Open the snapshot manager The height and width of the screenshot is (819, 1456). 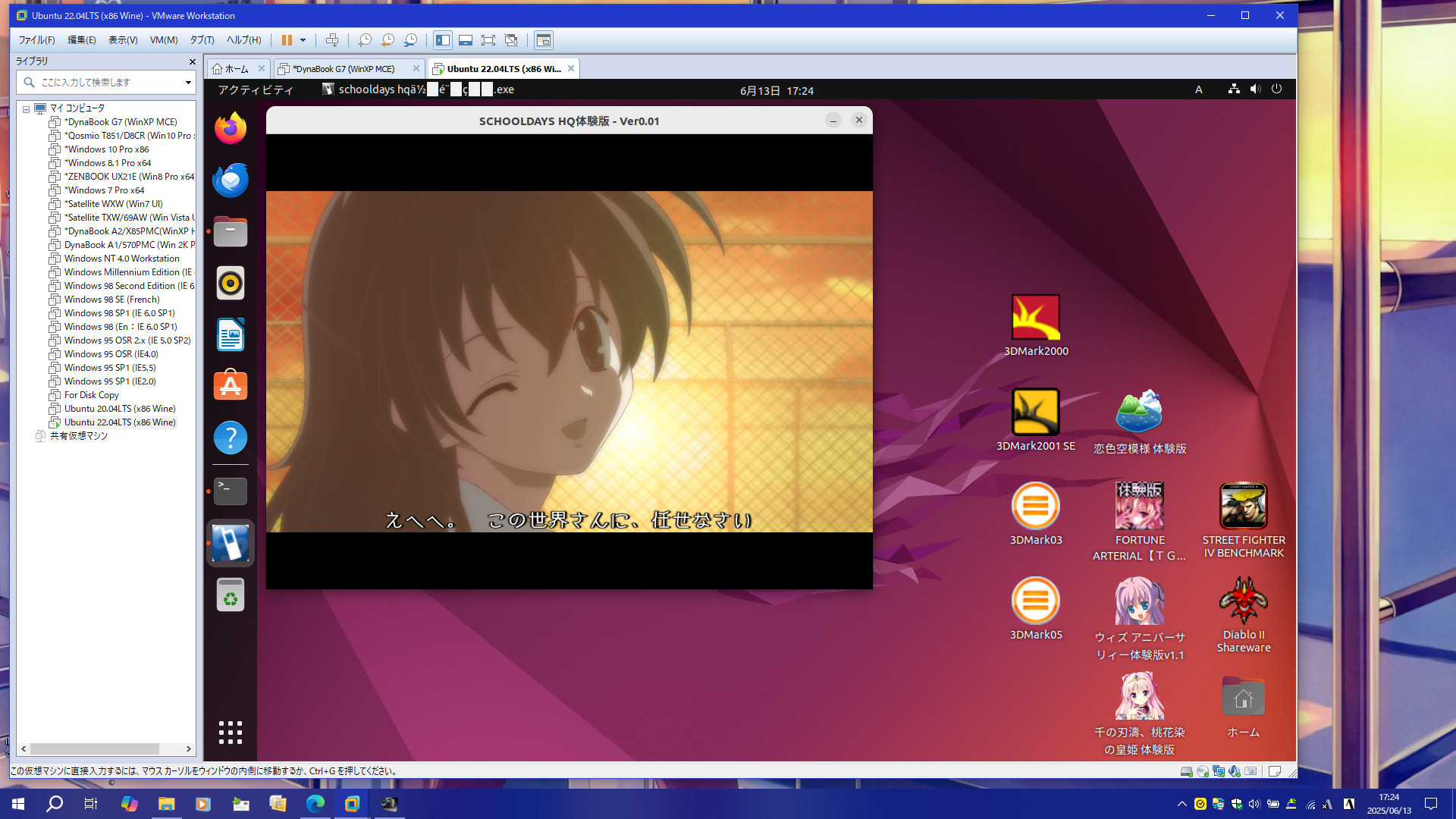coord(410,40)
